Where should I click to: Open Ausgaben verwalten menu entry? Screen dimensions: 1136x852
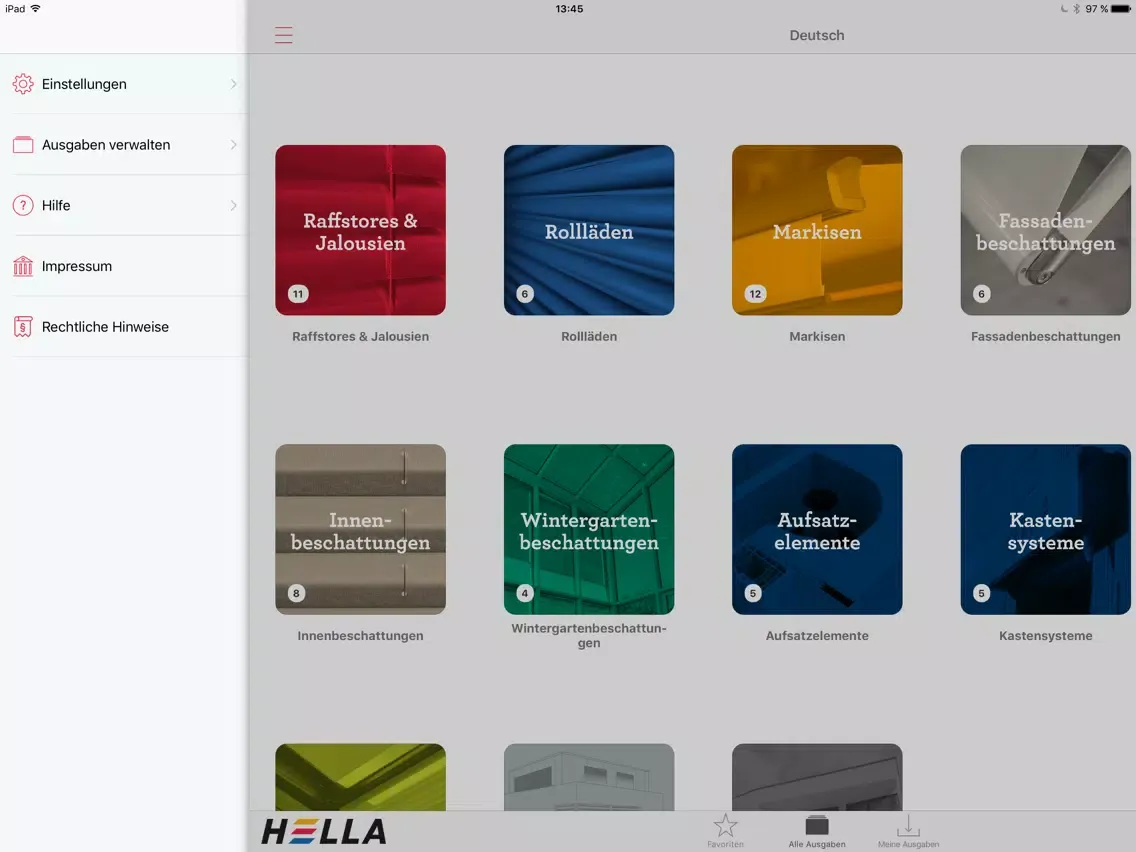(x=124, y=145)
